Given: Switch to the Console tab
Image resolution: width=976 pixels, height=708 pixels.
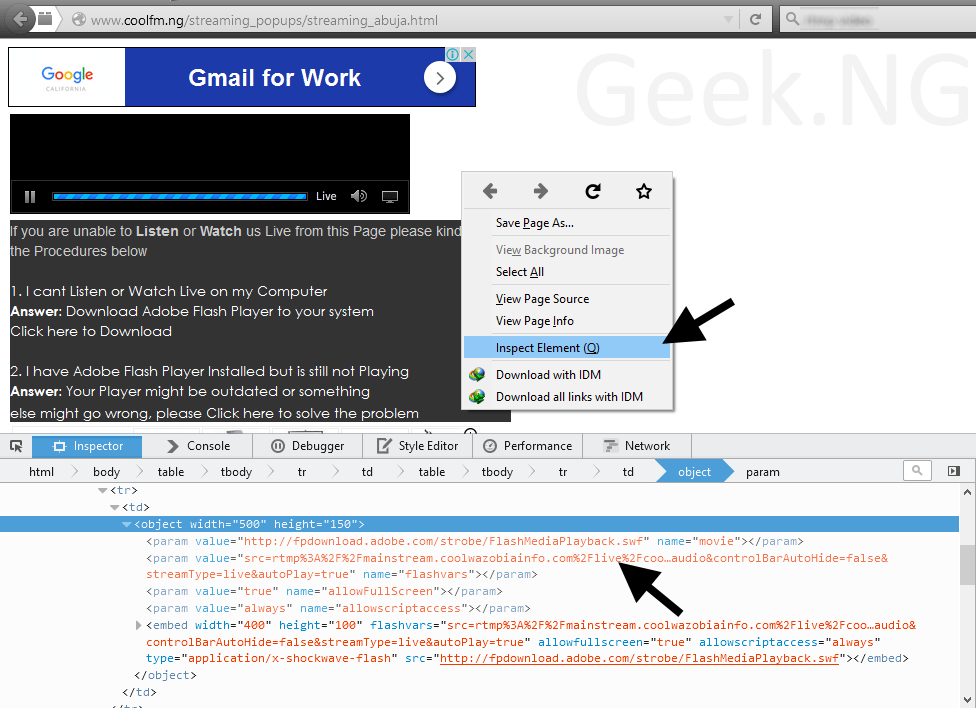Looking at the screenshot, I should (x=198, y=446).
